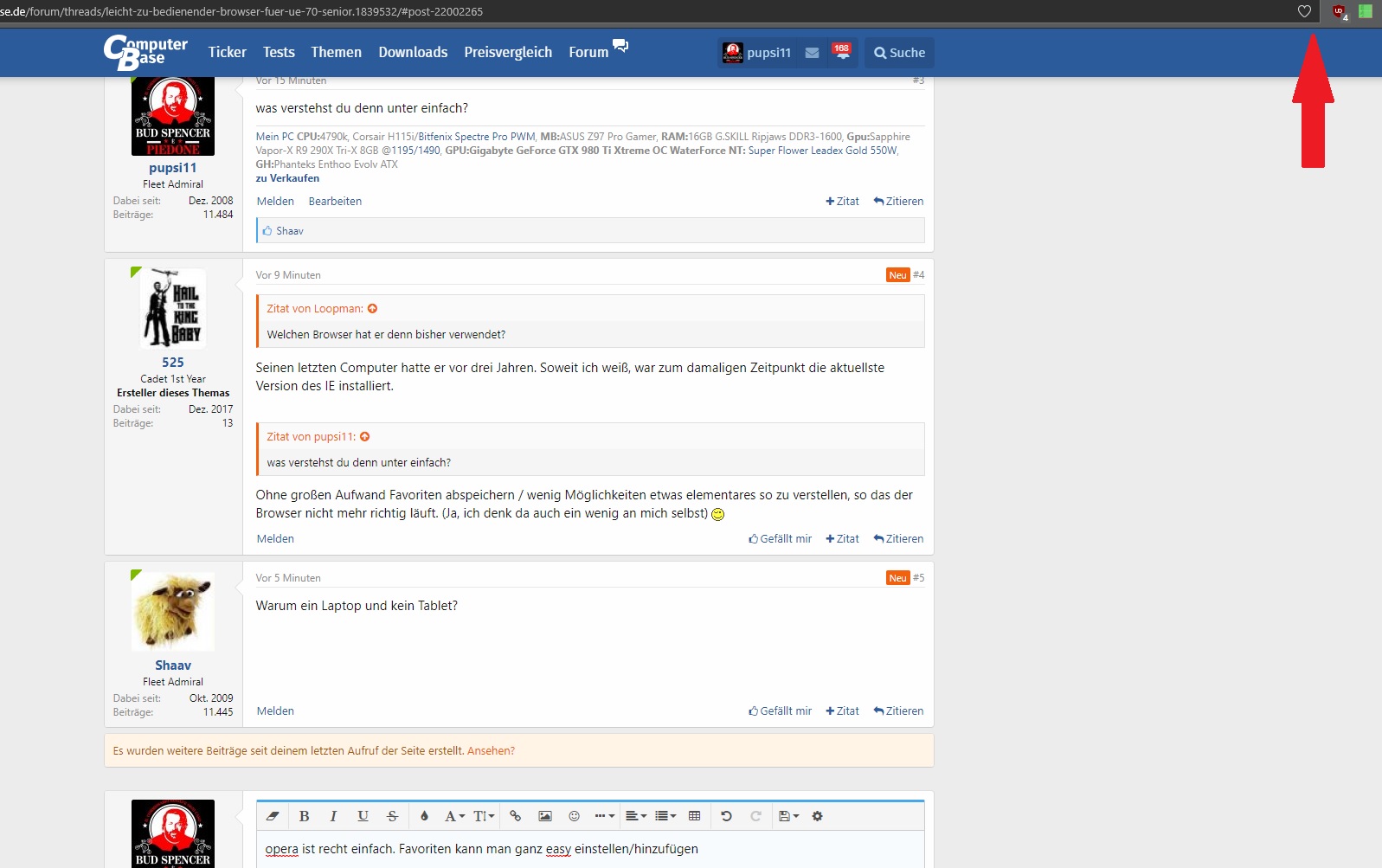The image size is (1382, 868).
Task: Click Melden under post #4
Action: coord(275,539)
